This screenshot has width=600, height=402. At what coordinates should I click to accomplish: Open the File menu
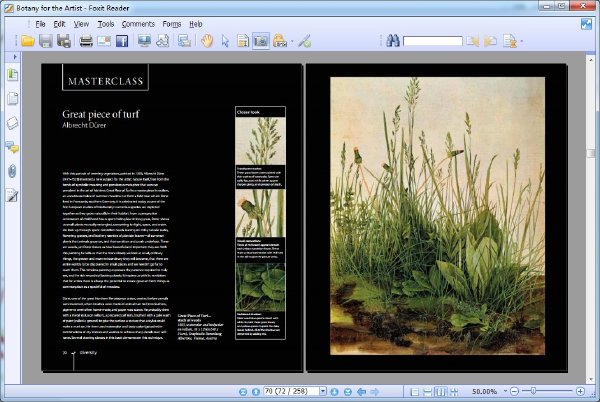(40, 24)
